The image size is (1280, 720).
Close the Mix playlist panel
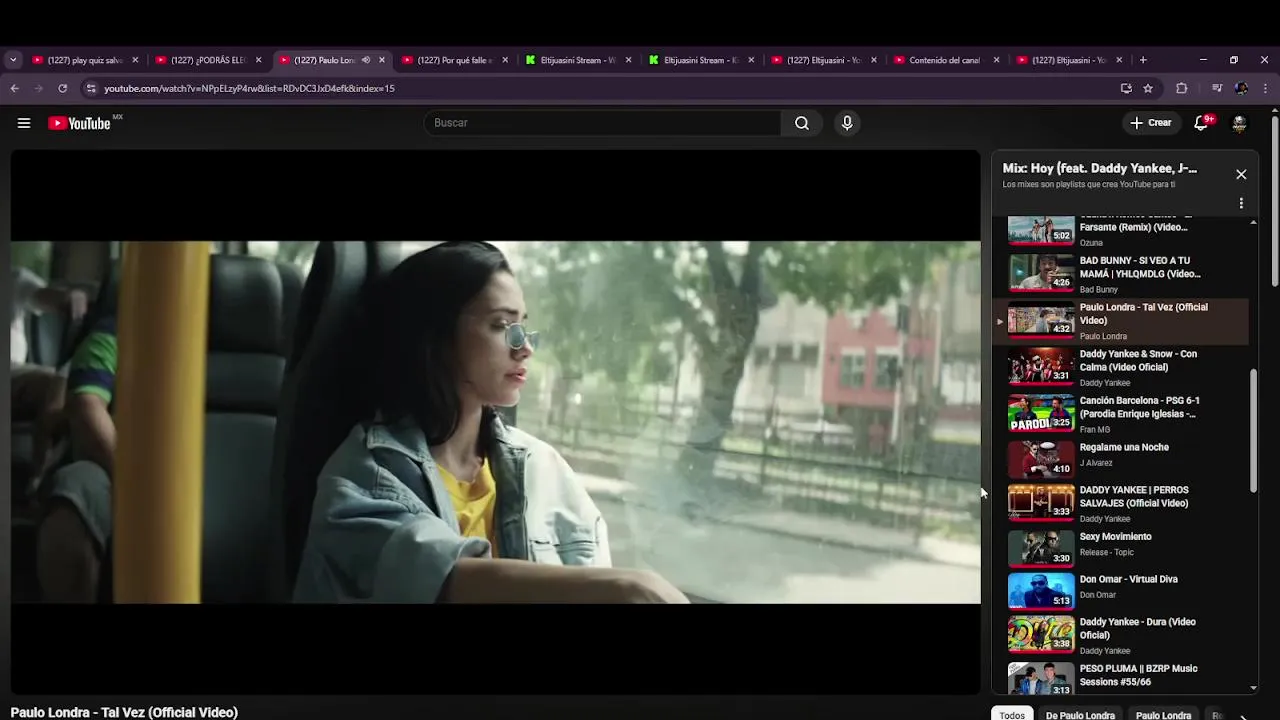click(1241, 174)
